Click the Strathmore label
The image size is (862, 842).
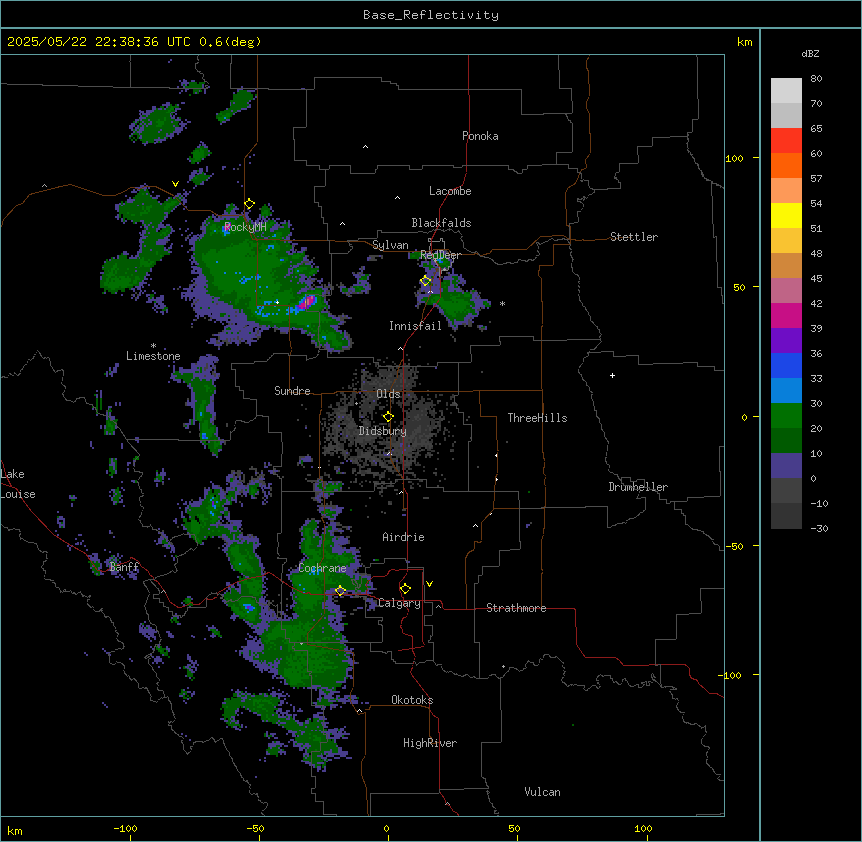pyautogui.click(x=516, y=608)
